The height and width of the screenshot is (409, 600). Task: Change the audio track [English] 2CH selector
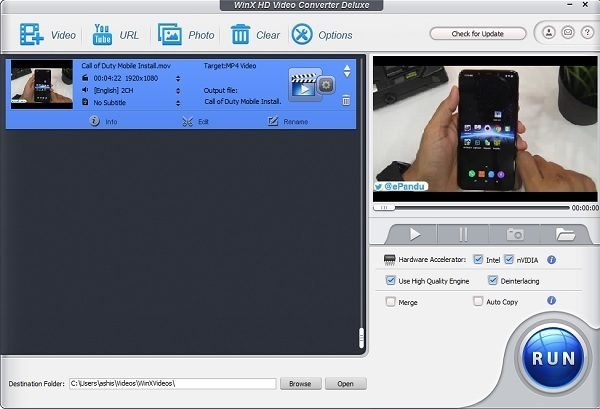tap(178, 91)
